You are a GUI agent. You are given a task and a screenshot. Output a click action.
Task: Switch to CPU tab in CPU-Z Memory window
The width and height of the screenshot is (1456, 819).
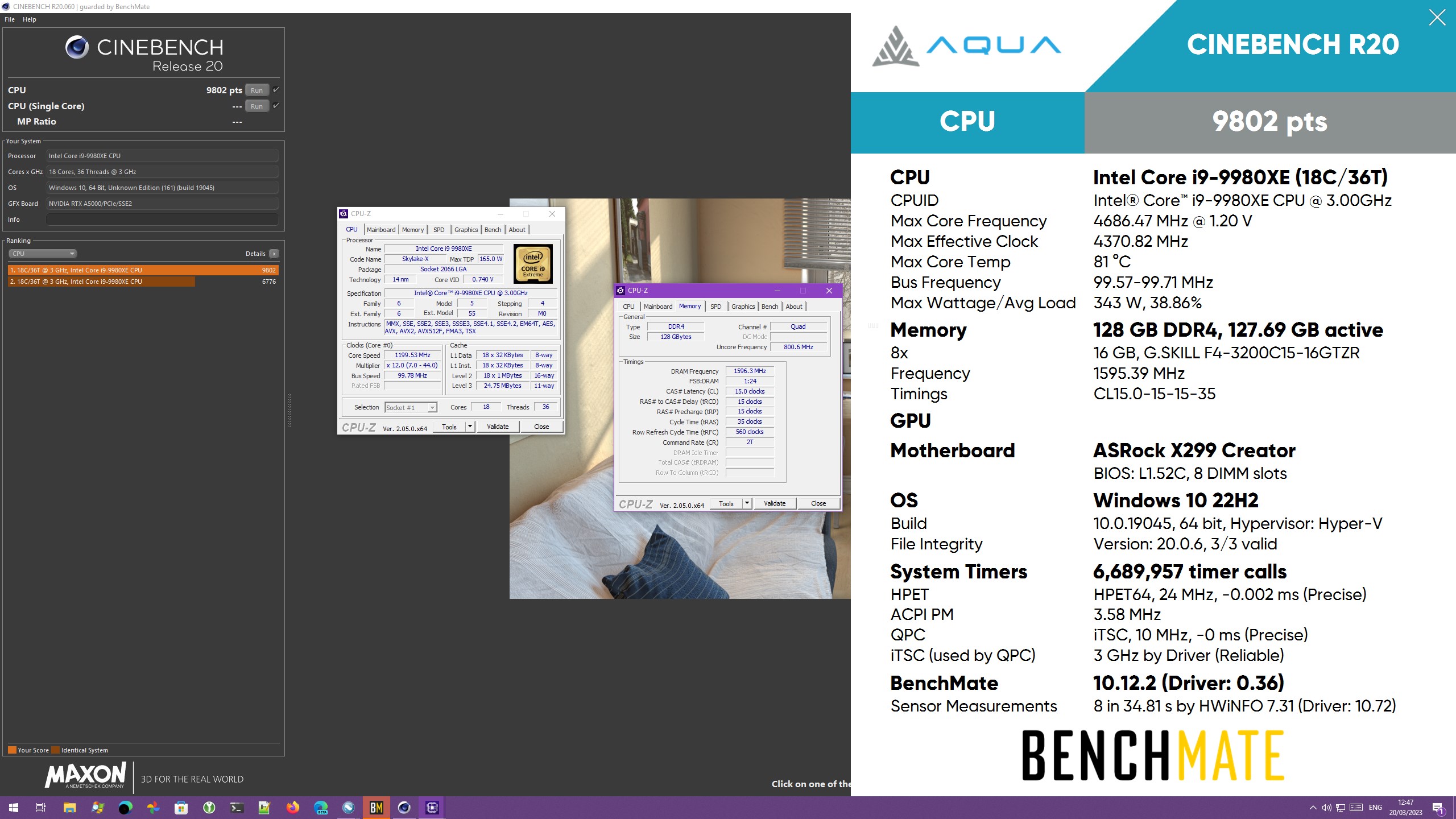tap(628, 307)
